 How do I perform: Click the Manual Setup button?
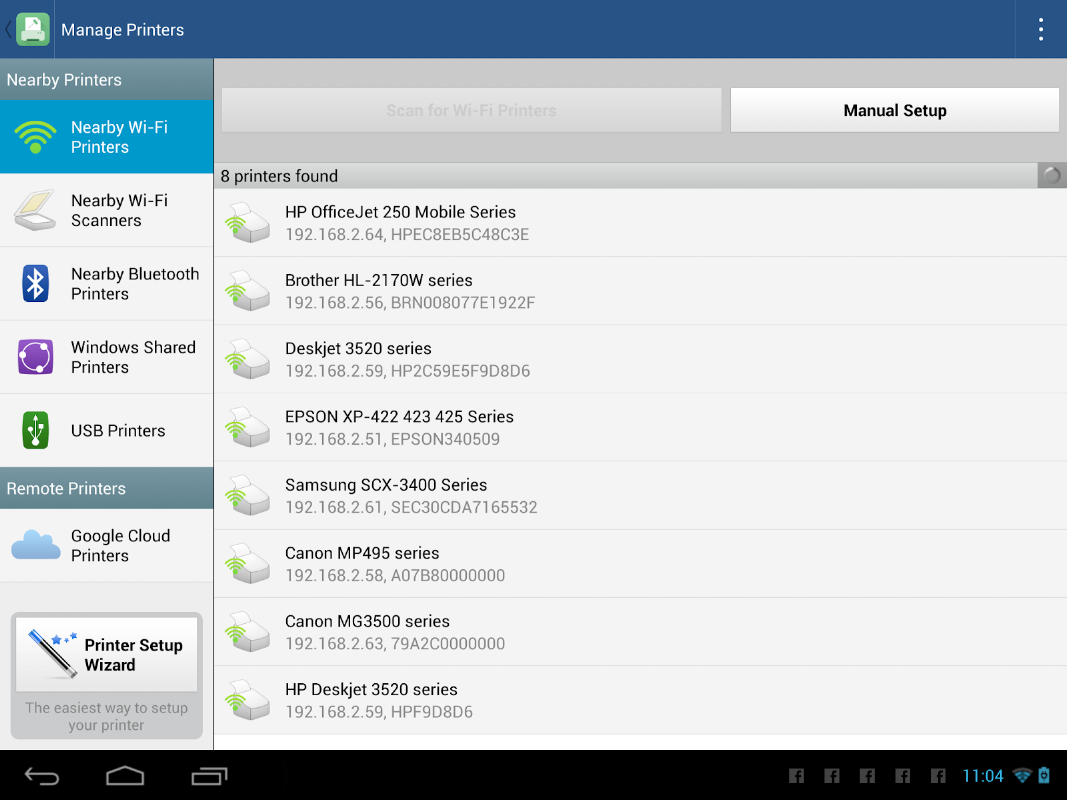(895, 110)
